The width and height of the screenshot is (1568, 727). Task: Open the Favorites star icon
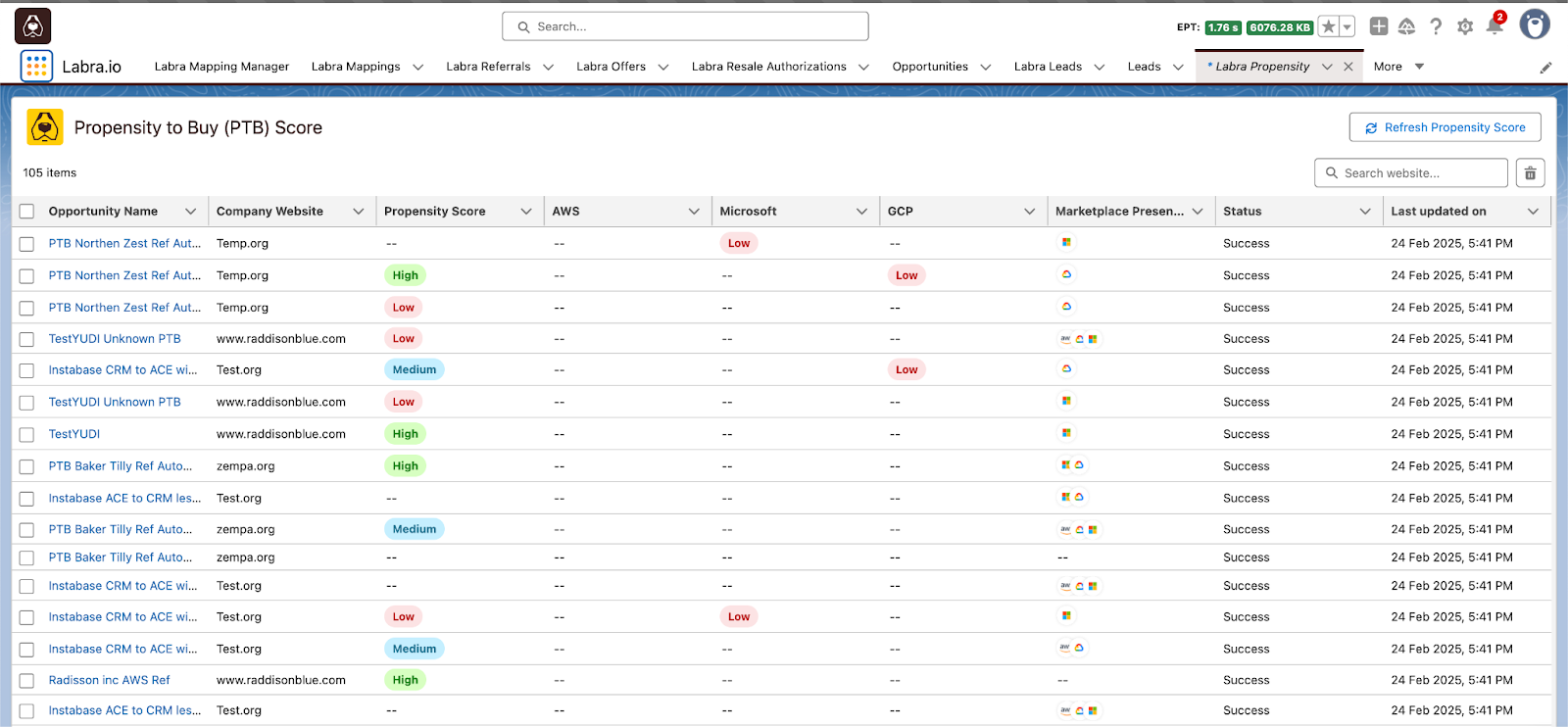tap(1328, 26)
